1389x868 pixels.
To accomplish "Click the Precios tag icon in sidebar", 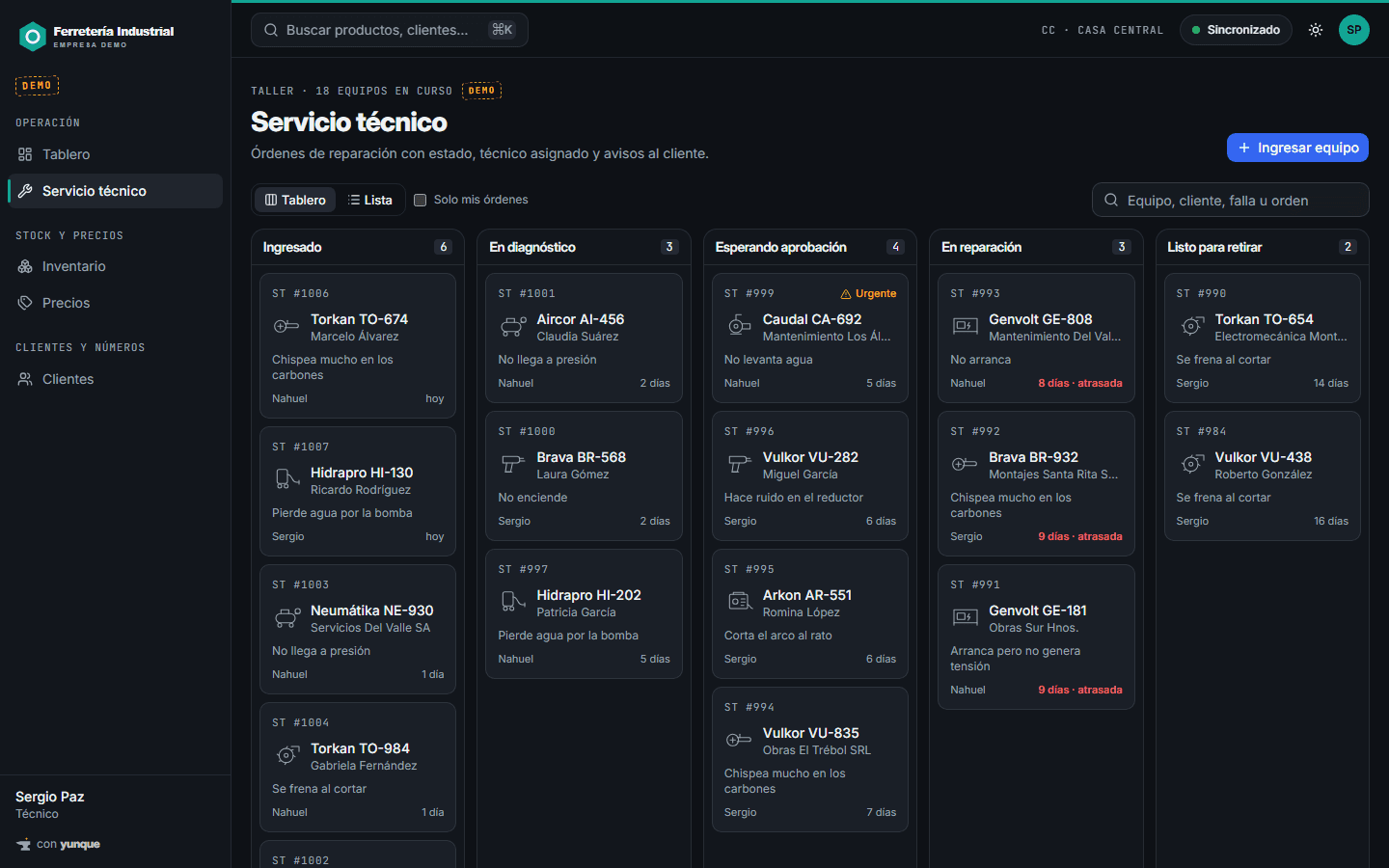I will tap(25, 303).
